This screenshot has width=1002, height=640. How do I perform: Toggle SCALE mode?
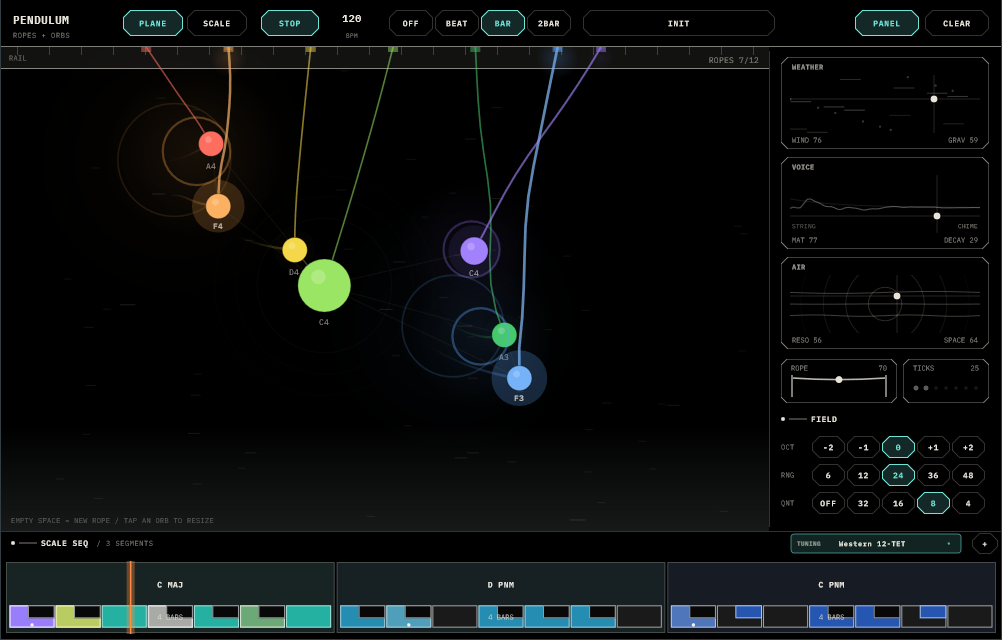point(217,24)
